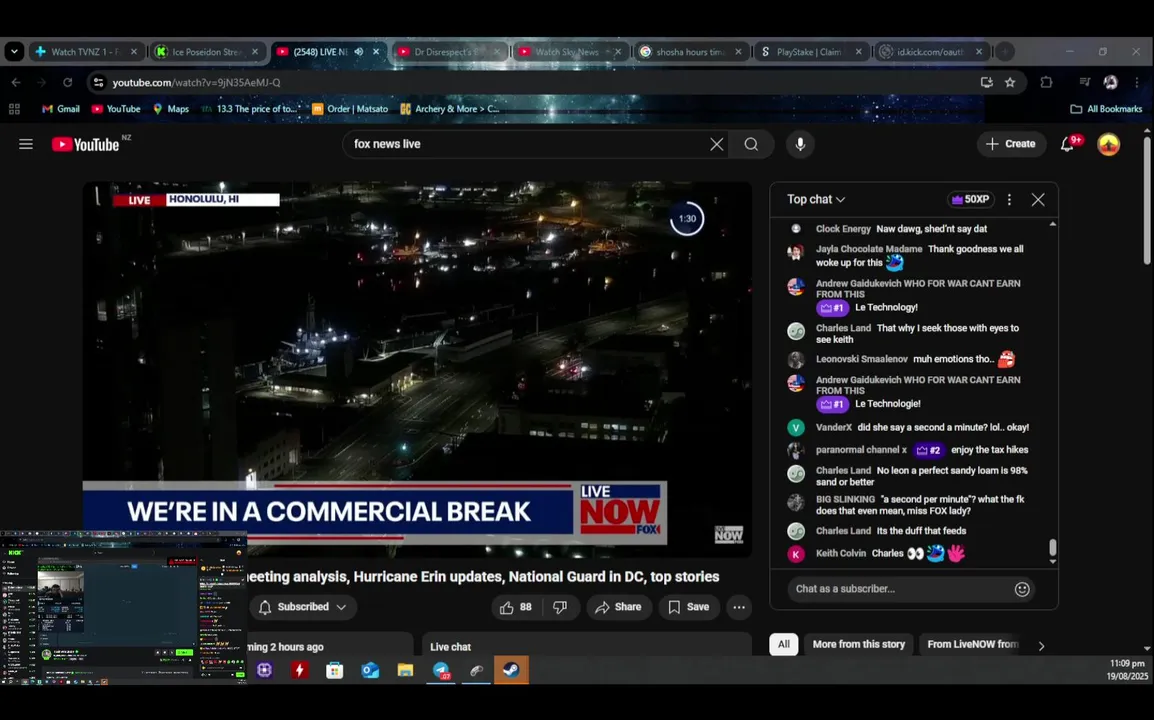Go back in browser history

pyautogui.click(x=16, y=82)
